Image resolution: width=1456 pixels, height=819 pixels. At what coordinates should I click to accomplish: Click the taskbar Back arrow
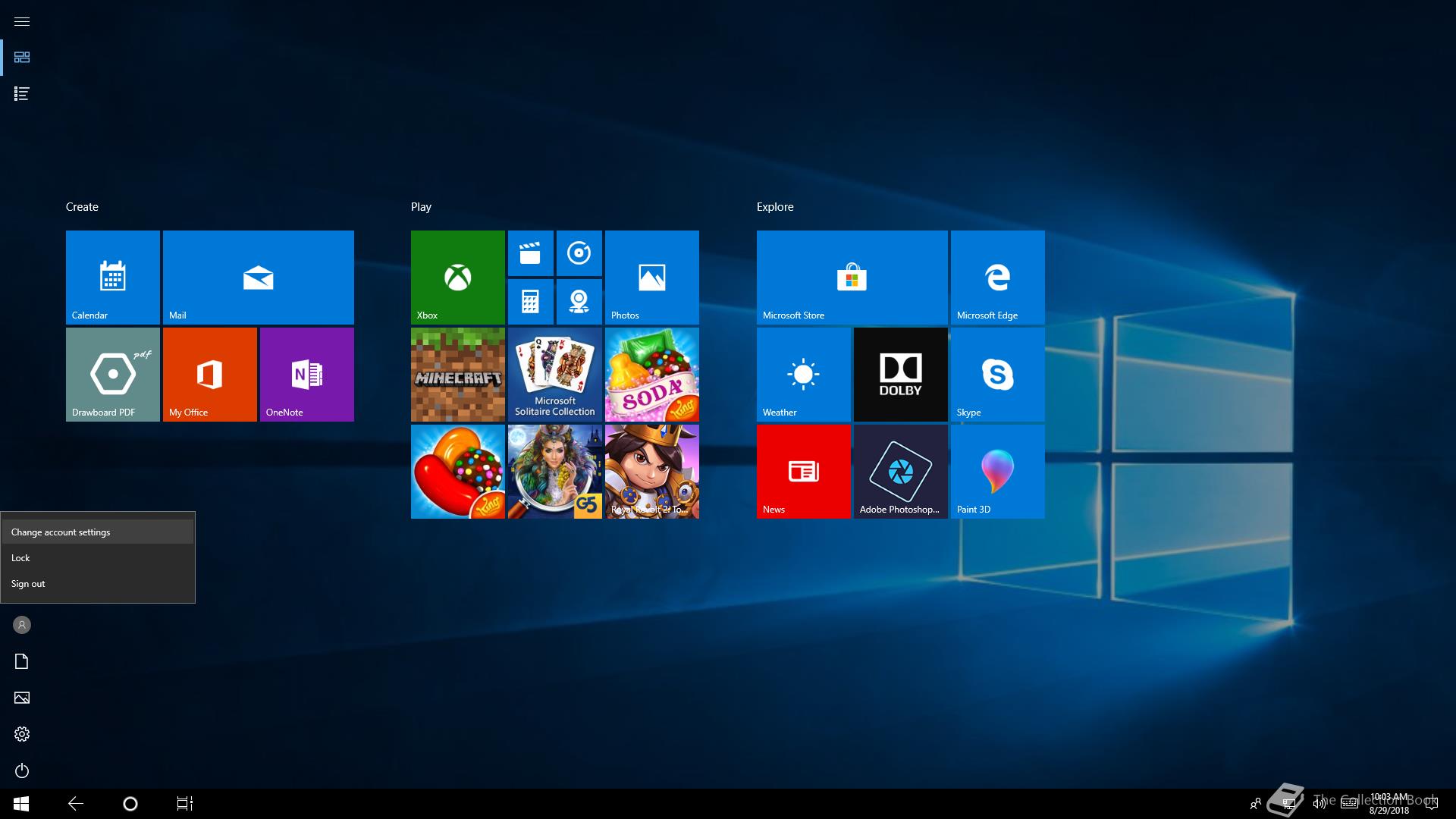click(76, 804)
